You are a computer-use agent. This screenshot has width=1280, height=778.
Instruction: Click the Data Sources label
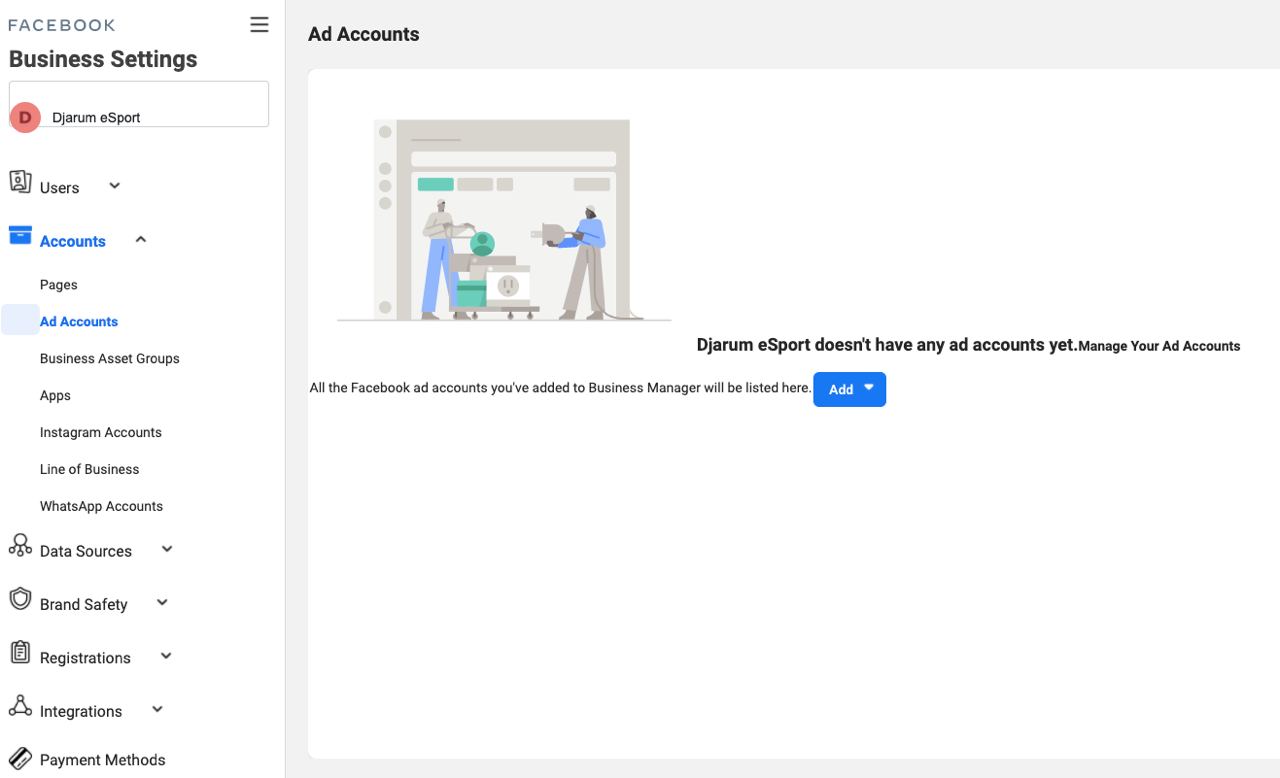tap(86, 552)
